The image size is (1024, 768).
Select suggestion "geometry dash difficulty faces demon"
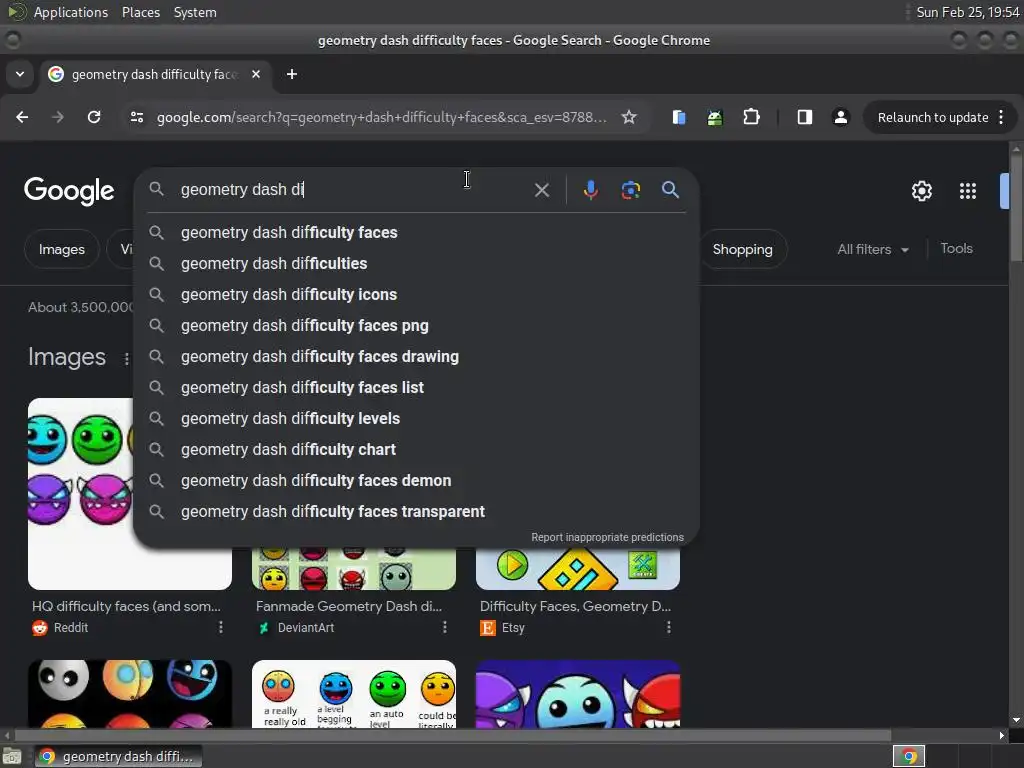pyautogui.click(x=416, y=481)
